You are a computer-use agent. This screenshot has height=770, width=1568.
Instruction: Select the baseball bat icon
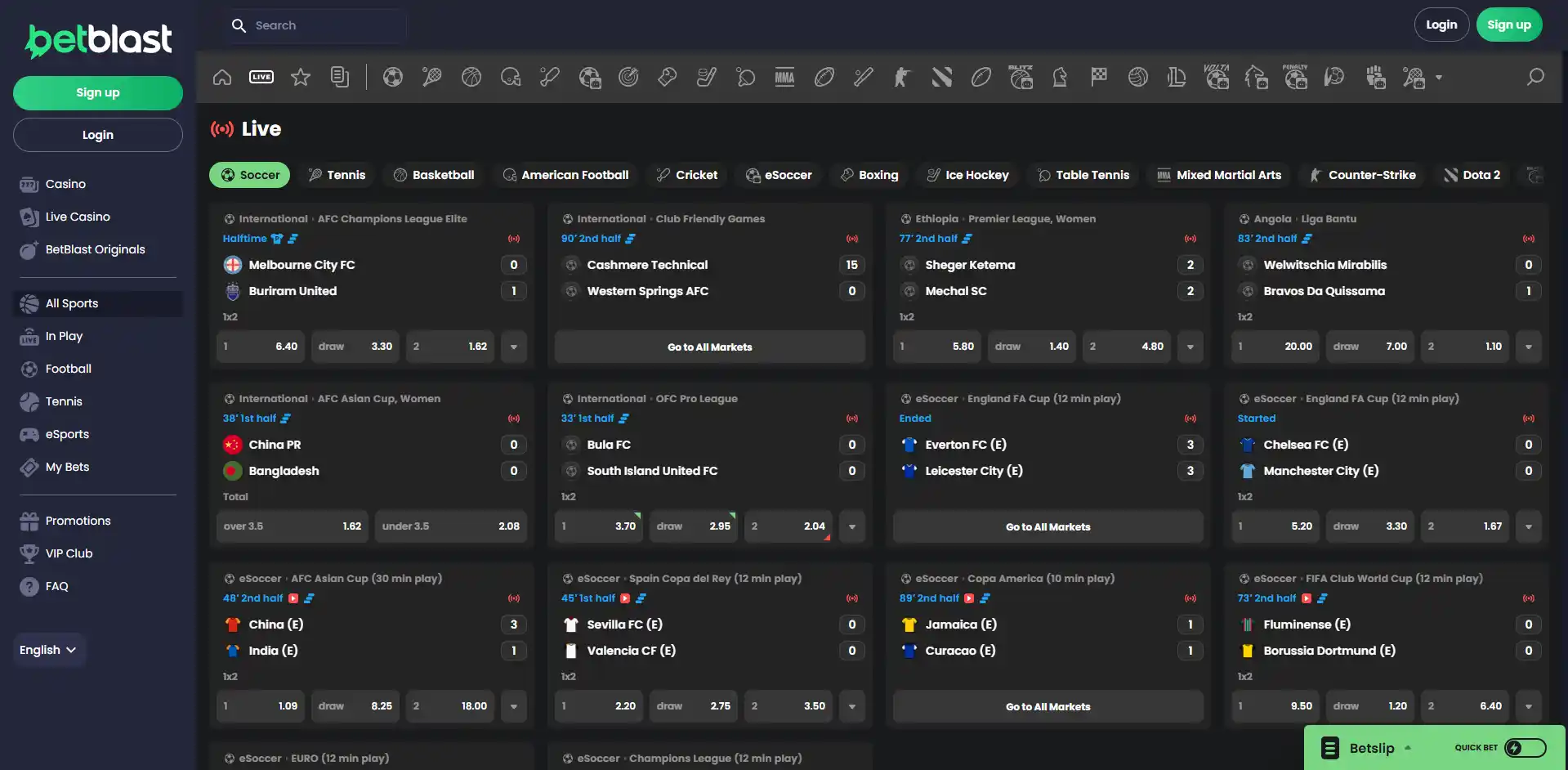coord(864,77)
